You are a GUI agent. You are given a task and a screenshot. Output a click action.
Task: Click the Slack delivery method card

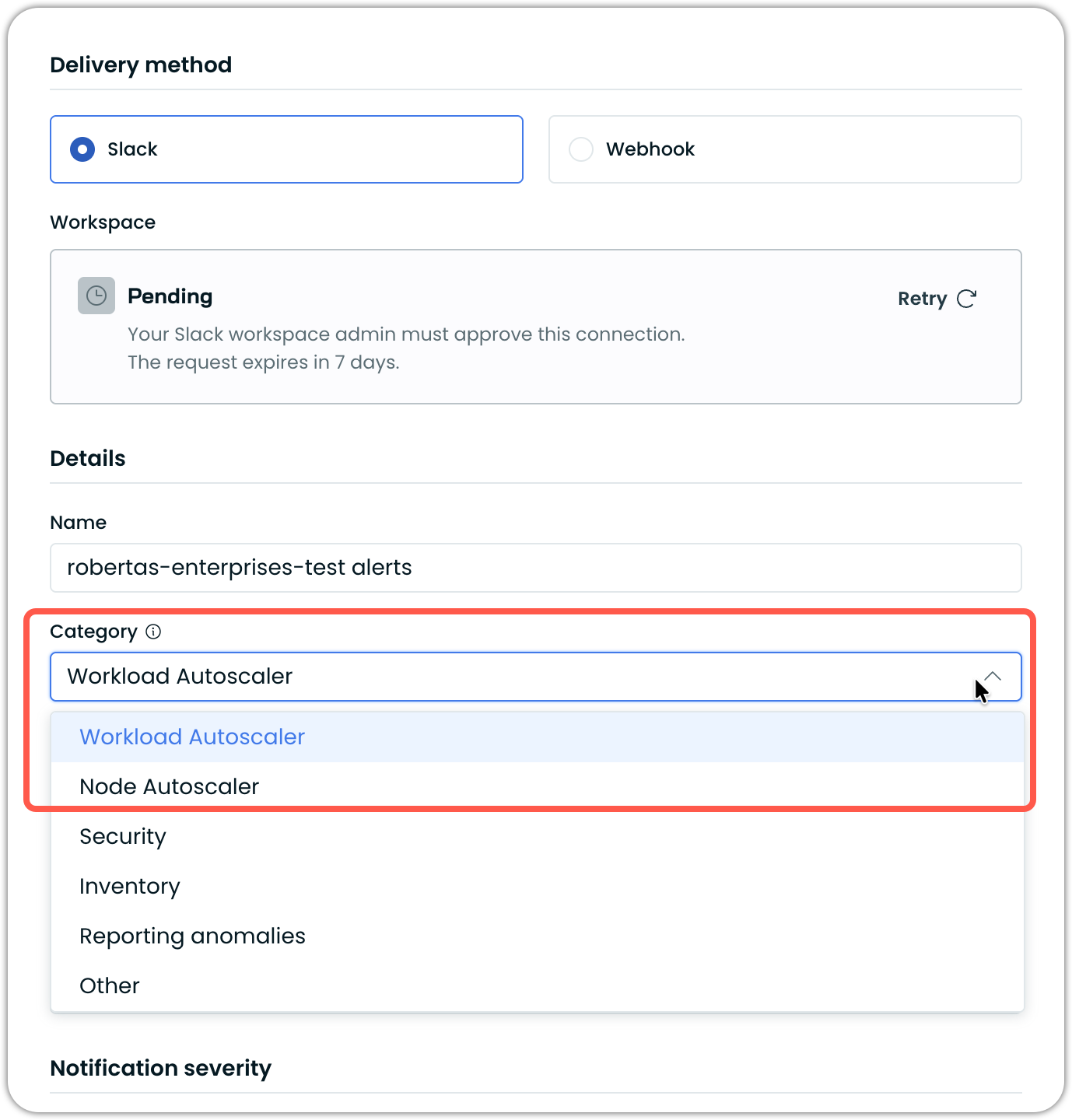[286, 149]
